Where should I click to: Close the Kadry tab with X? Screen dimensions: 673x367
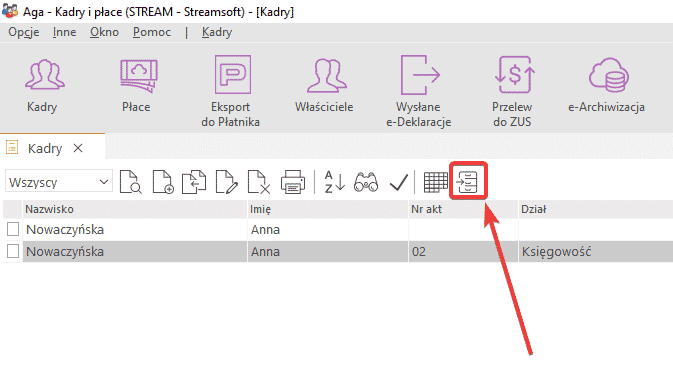[78, 149]
